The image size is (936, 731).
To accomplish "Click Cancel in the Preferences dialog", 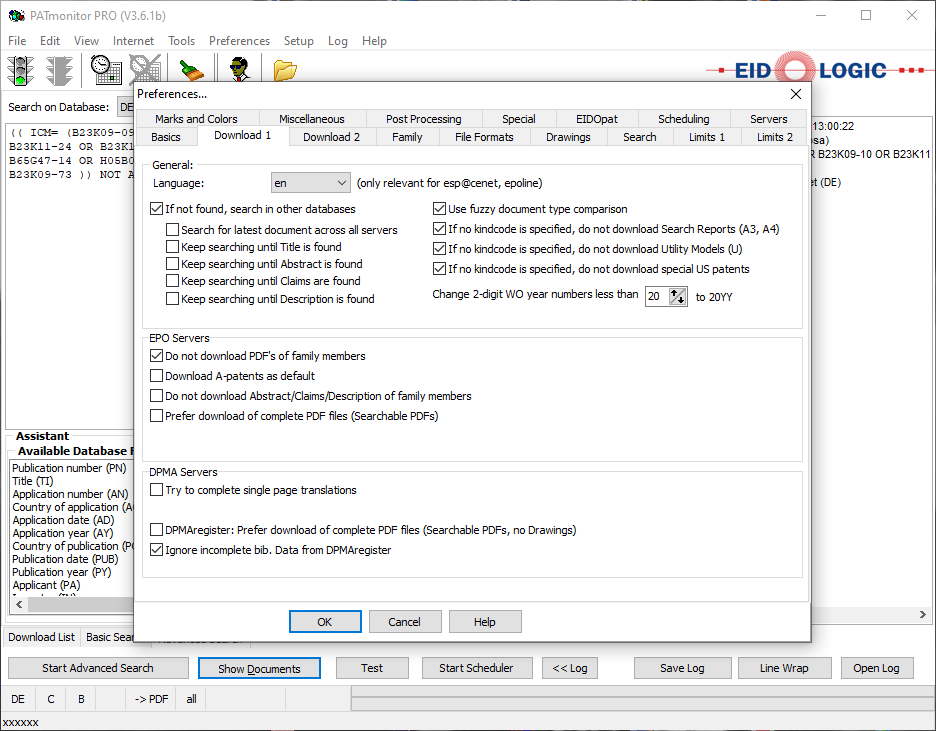I will click(405, 622).
